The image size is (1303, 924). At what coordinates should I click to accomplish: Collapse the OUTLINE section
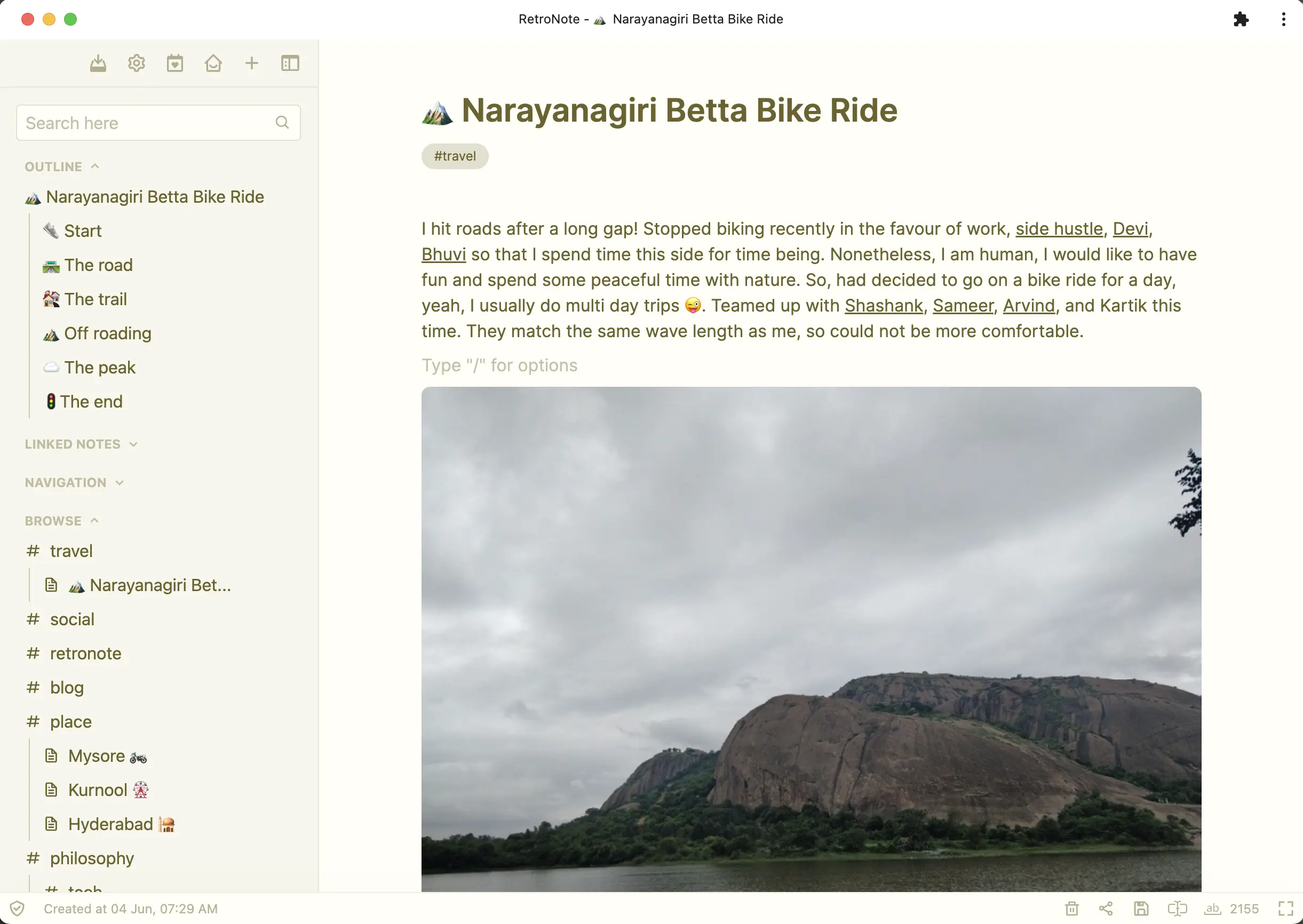click(x=62, y=166)
